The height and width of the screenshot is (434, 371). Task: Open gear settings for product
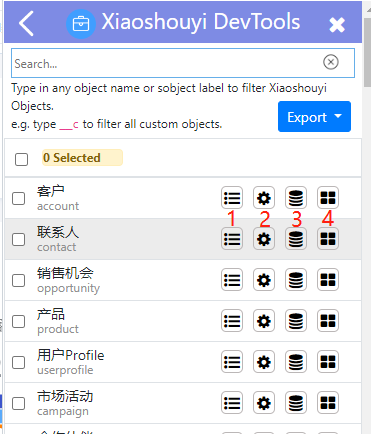click(264, 321)
